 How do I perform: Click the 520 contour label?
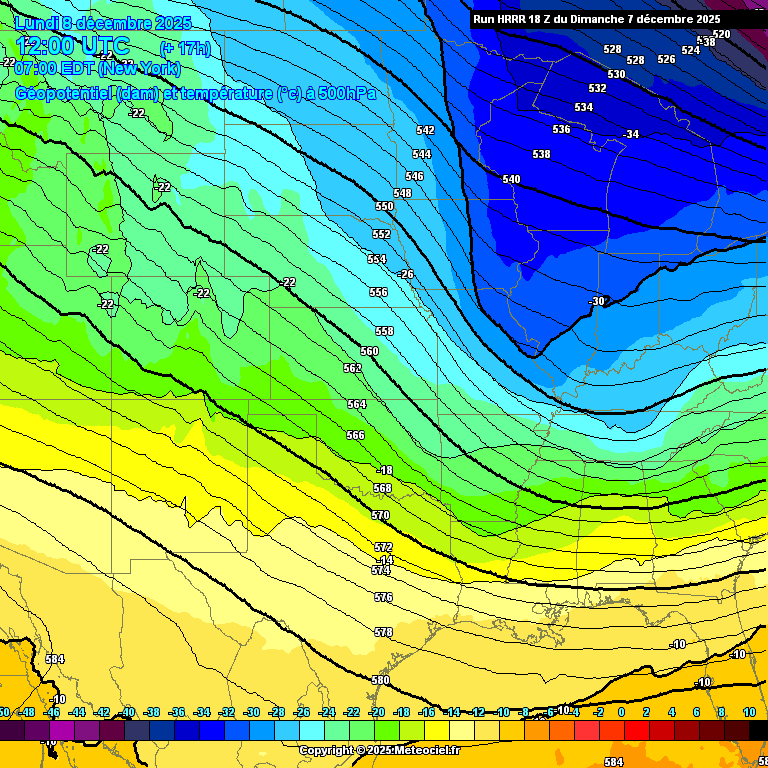tap(721, 34)
